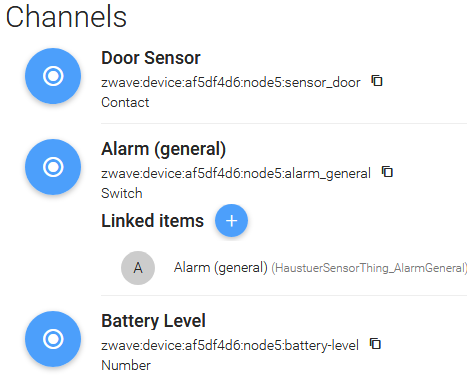Select the zwave battery-level UID text

[230, 345]
